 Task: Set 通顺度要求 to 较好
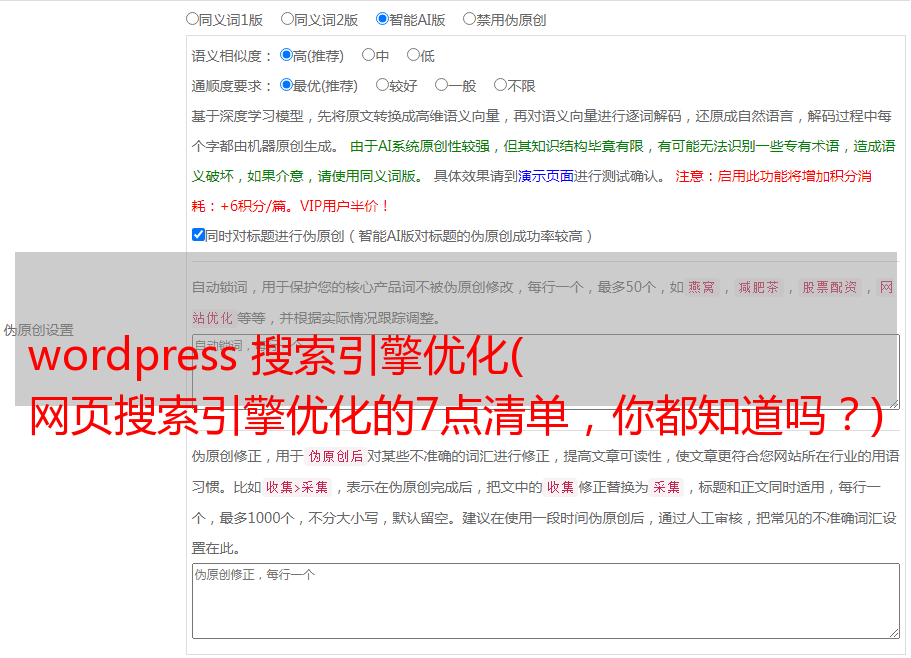pyautogui.click(x=382, y=85)
